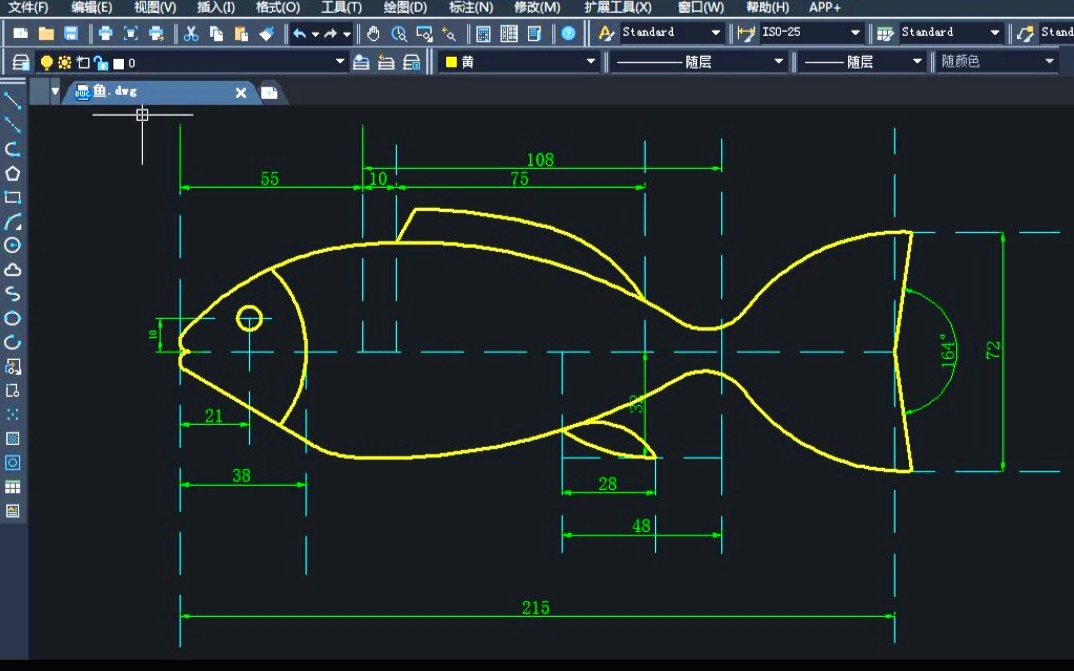Open the print preview
The height and width of the screenshot is (671, 1074).
click(x=130, y=33)
